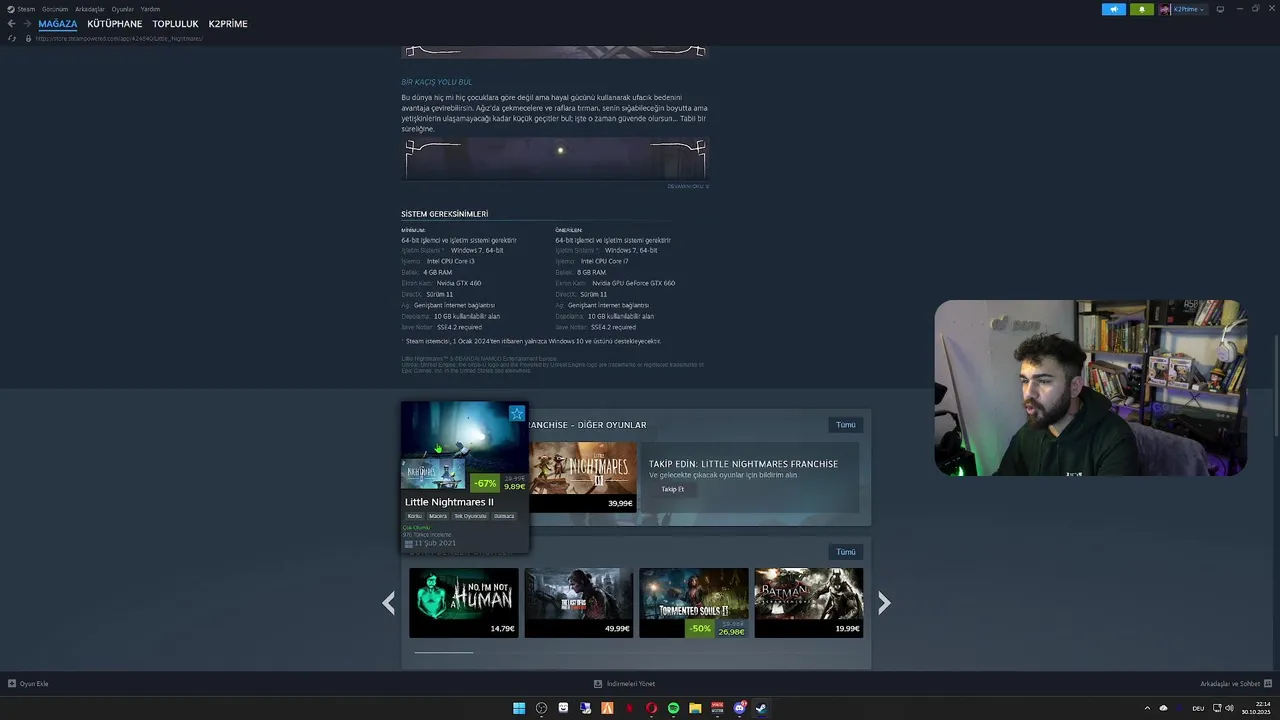Switch to Big Picture mode icon
Screen dimensions: 1280x720
[1220, 9]
